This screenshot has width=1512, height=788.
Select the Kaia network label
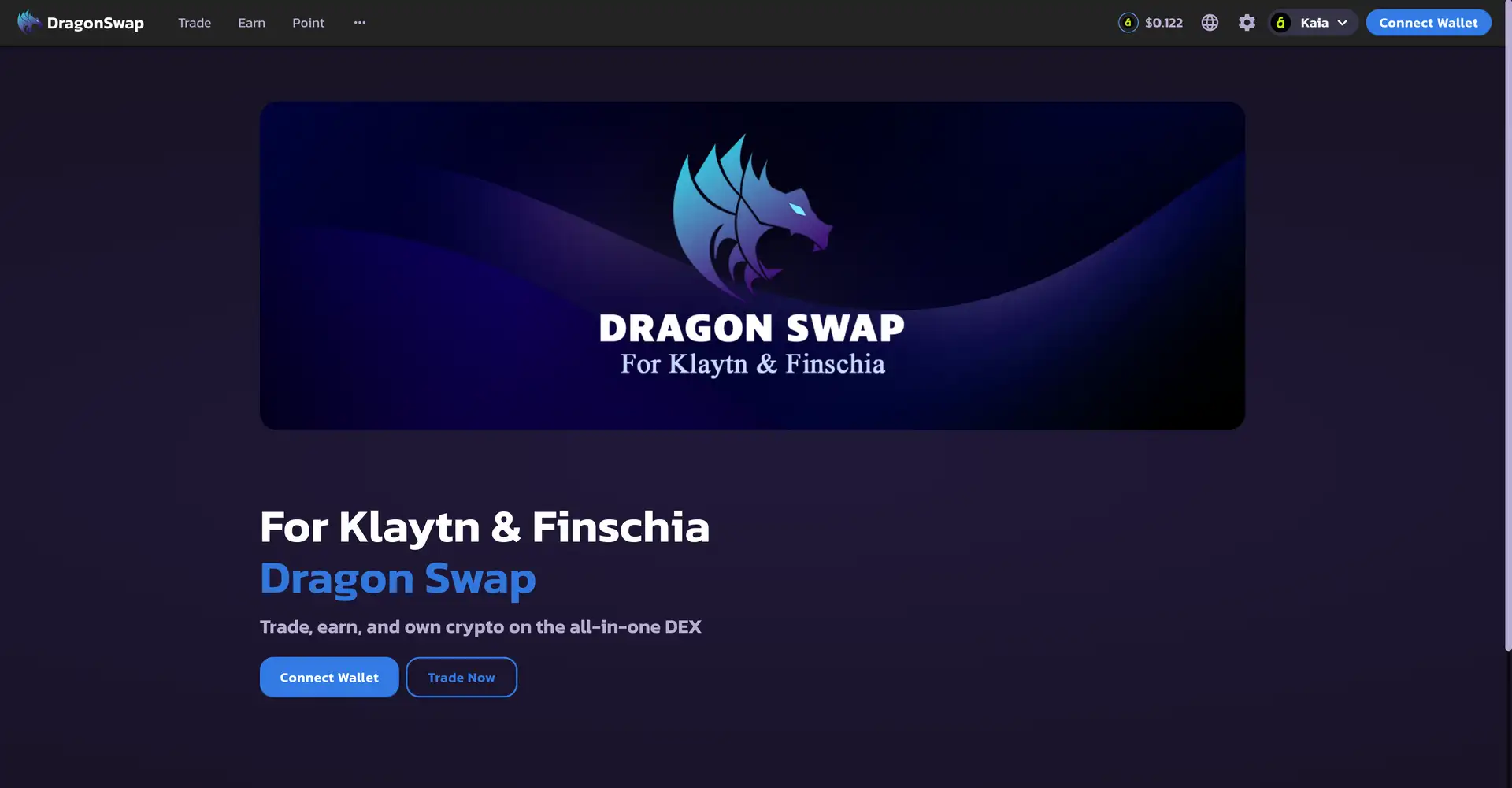point(1314,23)
